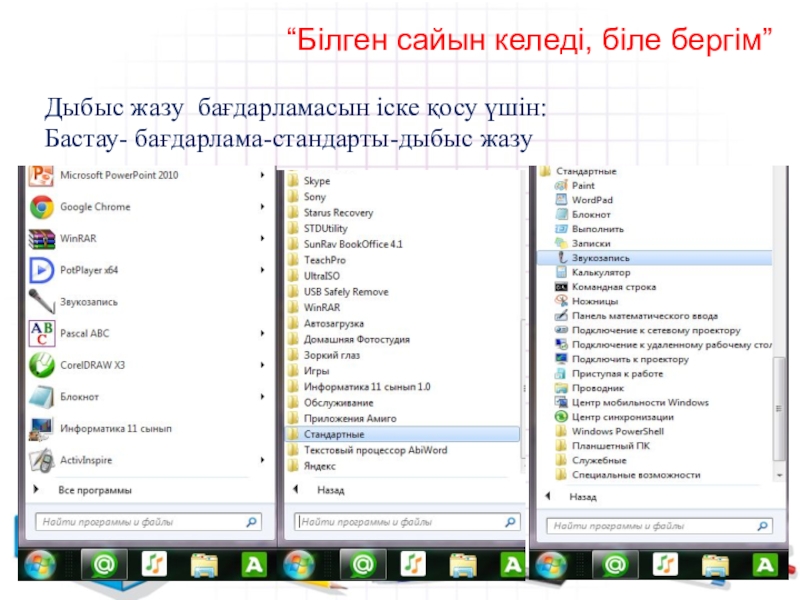
Task: Click Start orb under the left menu
Action: coord(40,564)
